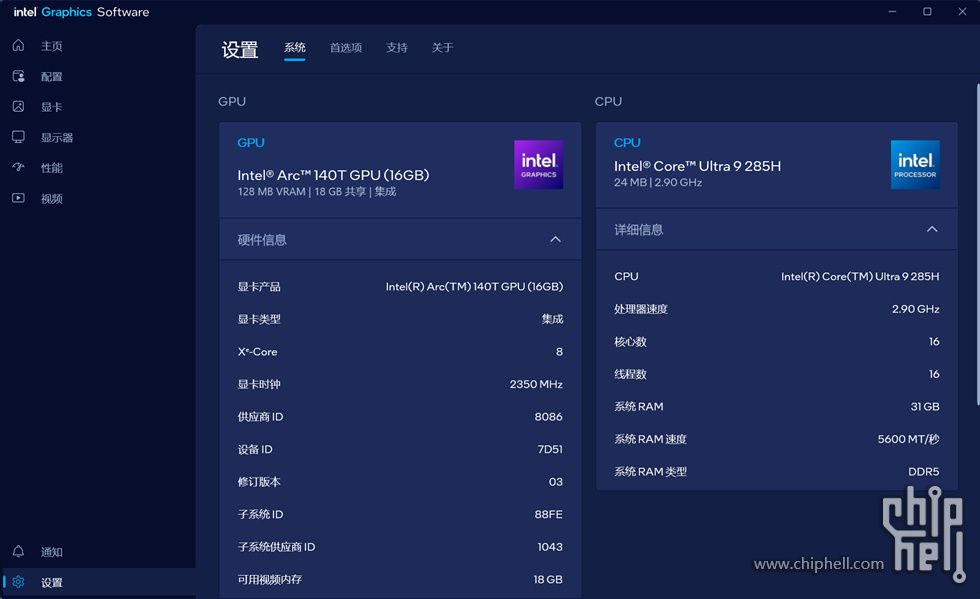Select the 显示器 monitor icon
The width and height of the screenshot is (980, 599).
click(18, 137)
